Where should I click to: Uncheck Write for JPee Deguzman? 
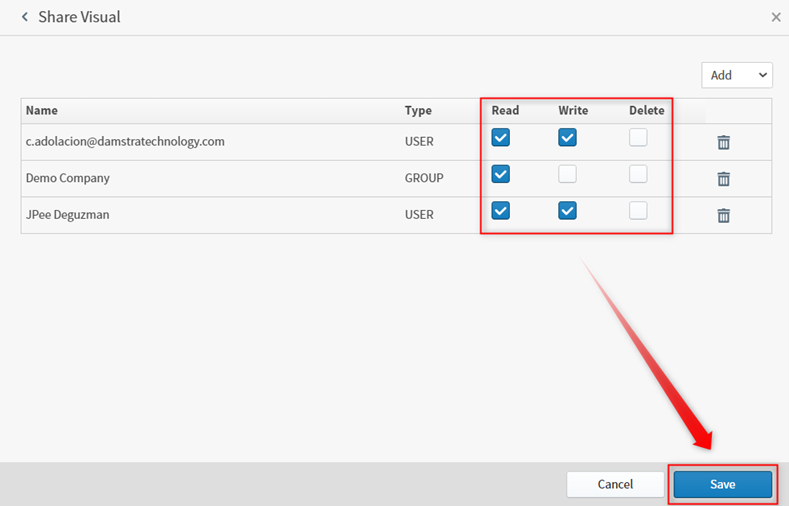[x=567, y=211]
